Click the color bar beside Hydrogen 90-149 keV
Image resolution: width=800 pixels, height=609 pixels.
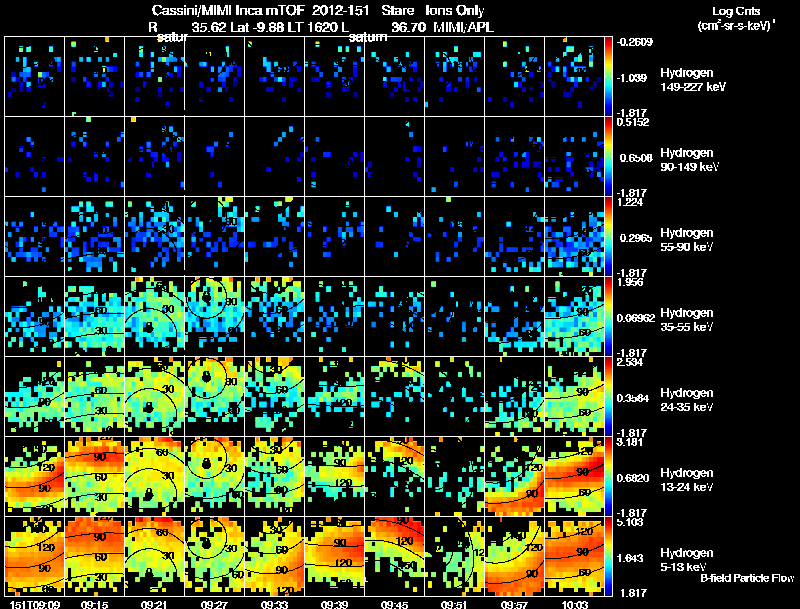click(x=608, y=157)
